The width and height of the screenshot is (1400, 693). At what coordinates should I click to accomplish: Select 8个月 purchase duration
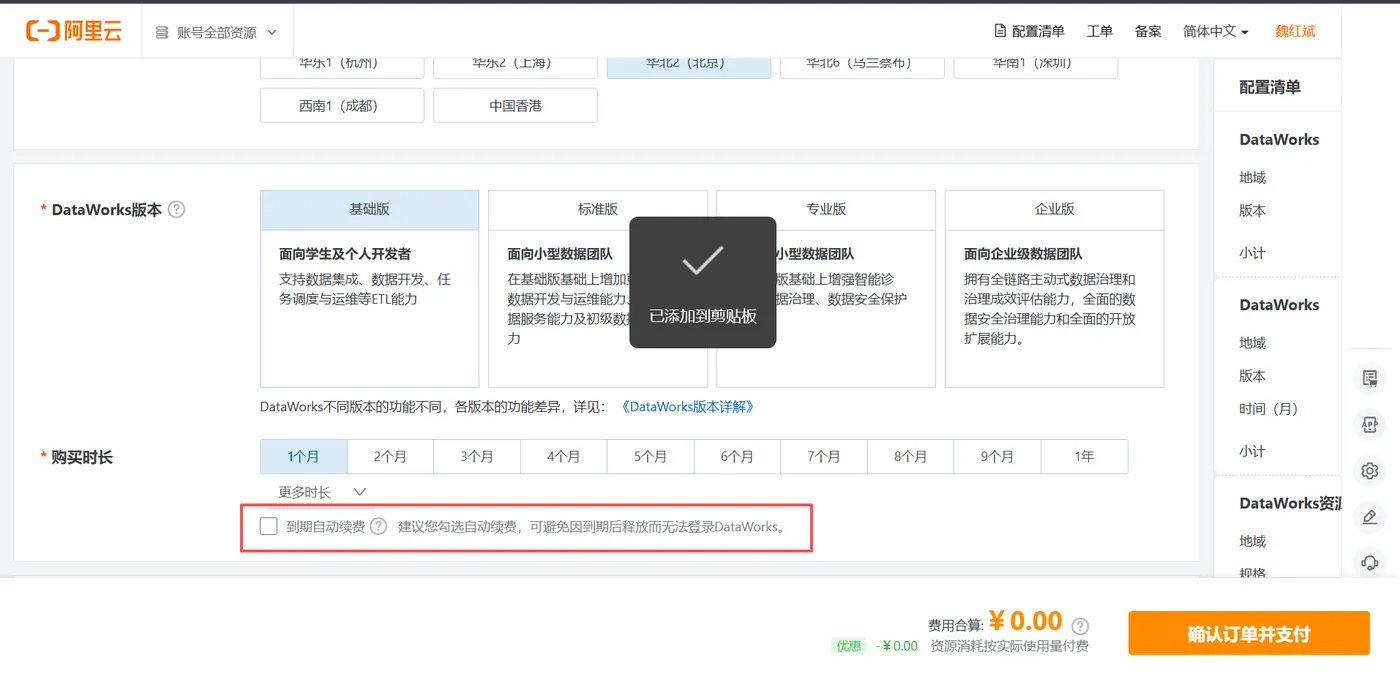pos(911,457)
